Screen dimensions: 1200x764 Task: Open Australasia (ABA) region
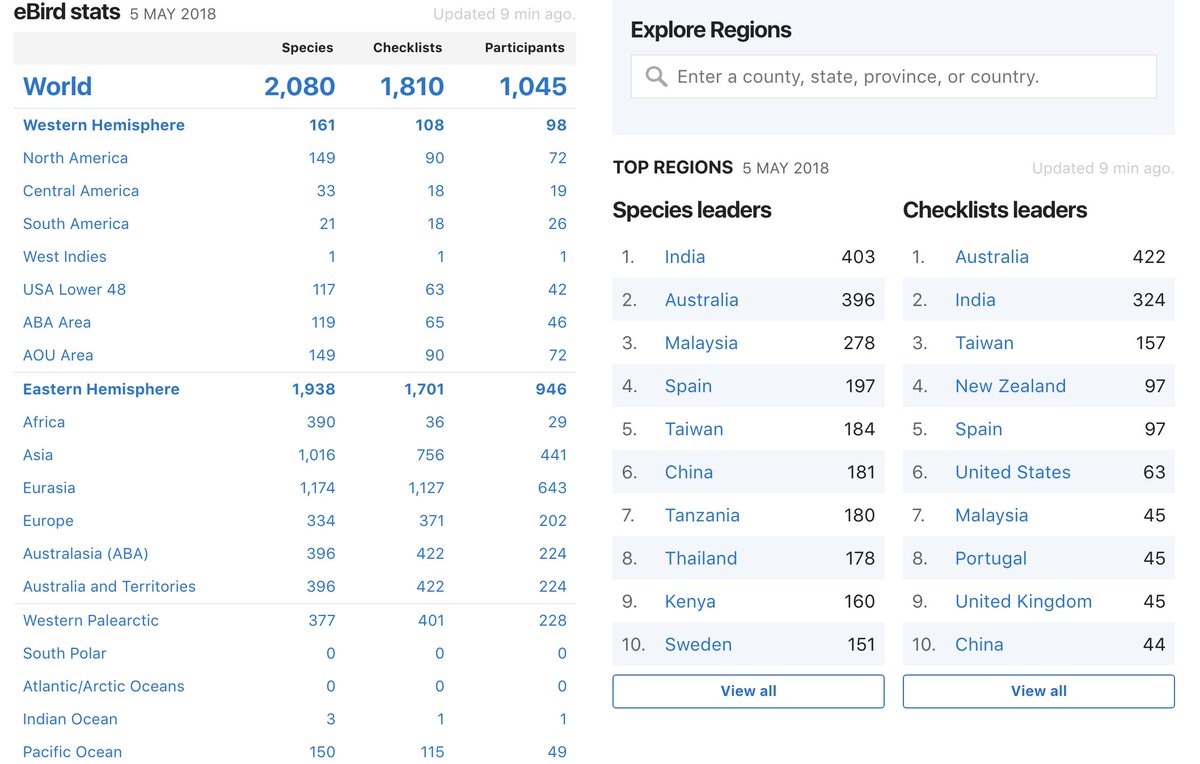tap(86, 554)
